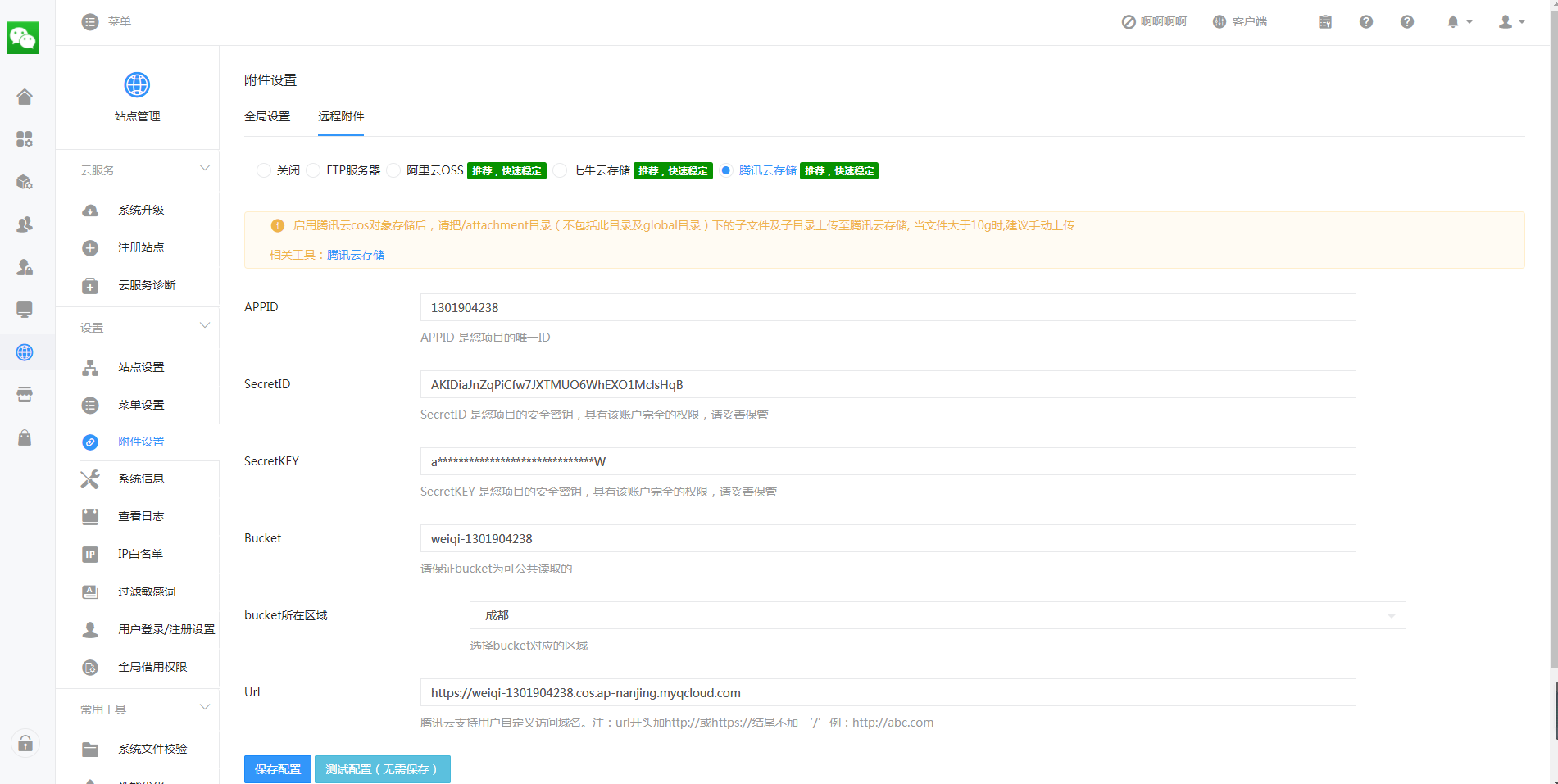Open the bucket所在区域 dropdown
The image size is (1558, 784).
[x=938, y=615]
